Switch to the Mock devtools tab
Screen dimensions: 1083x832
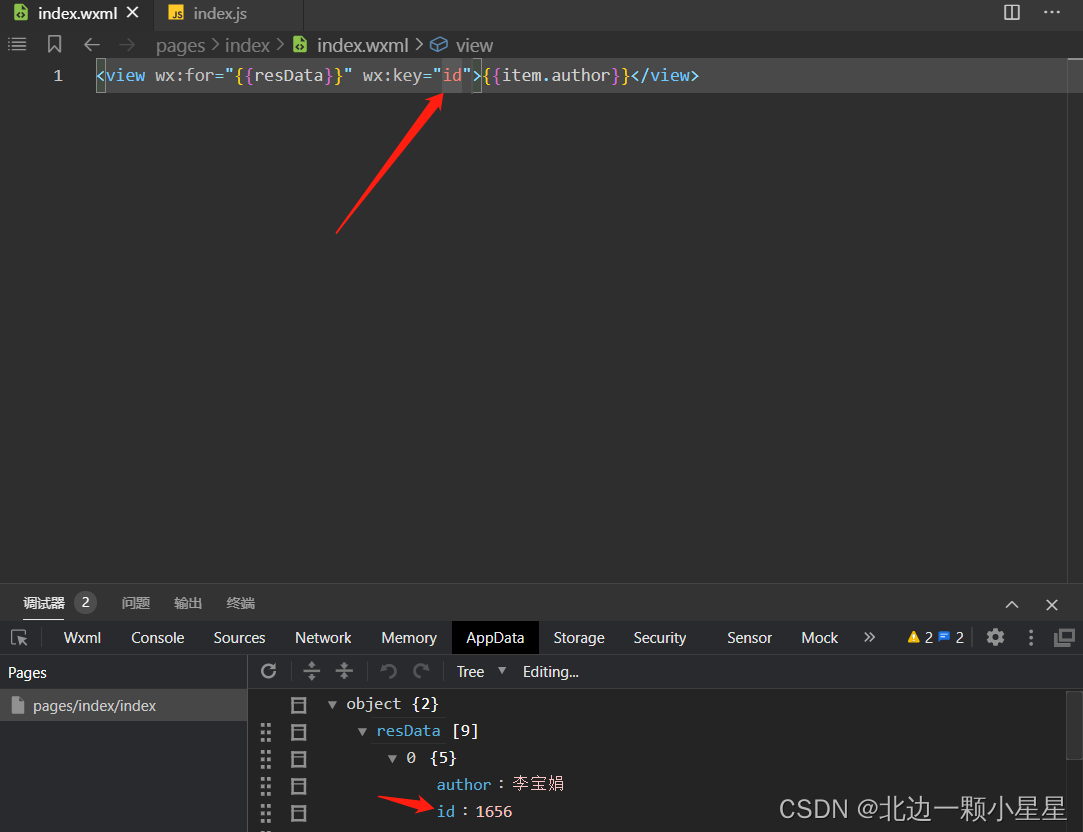(x=819, y=637)
